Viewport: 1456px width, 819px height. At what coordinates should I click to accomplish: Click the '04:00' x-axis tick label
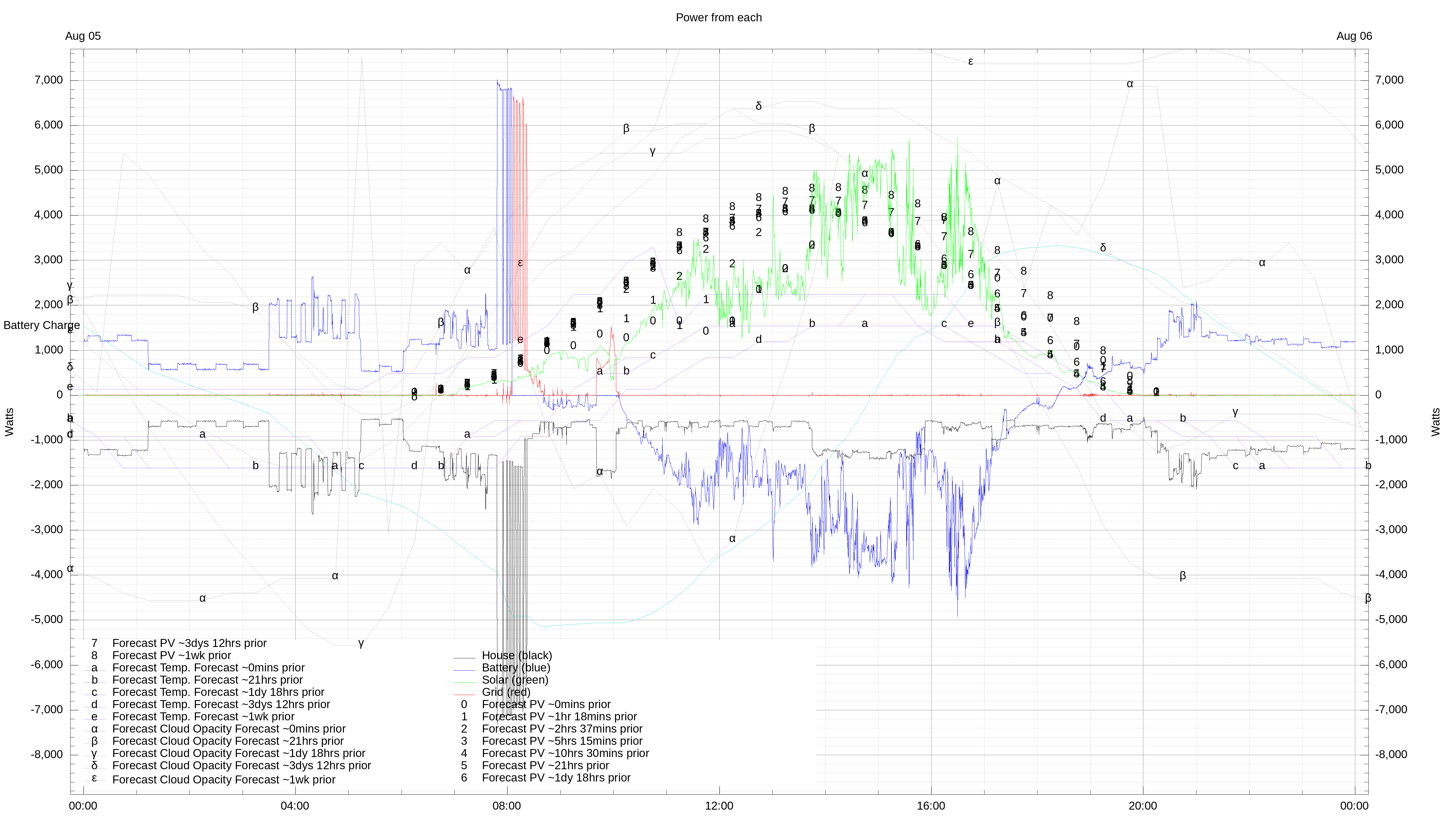(295, 806)
